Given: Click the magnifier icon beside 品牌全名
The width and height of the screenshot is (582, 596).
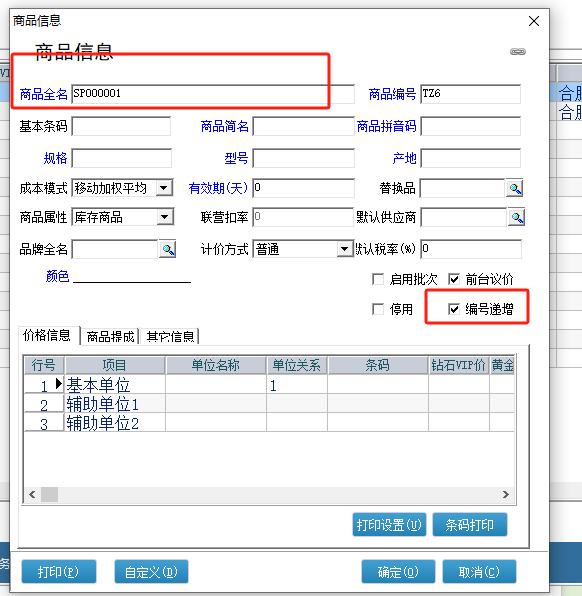Looking at the screenshot, I should 167,249.
